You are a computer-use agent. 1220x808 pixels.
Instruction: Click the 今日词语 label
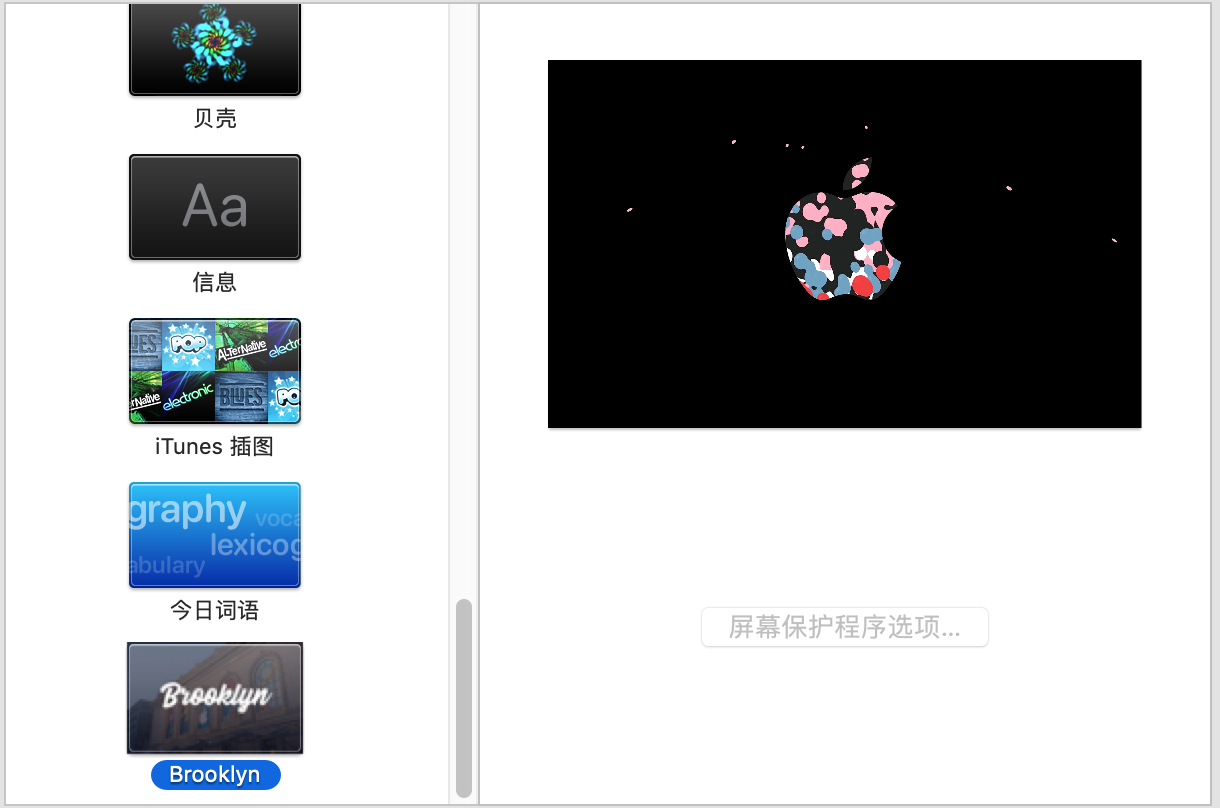click(x=215, y=610)
